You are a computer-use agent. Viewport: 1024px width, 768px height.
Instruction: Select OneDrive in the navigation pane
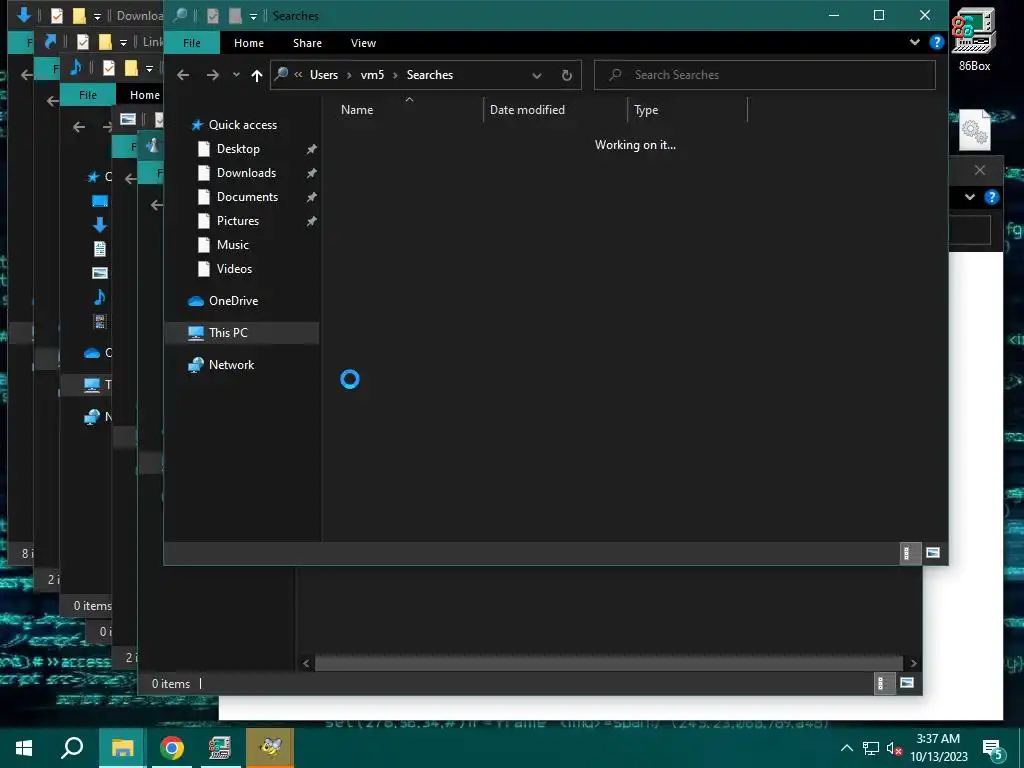233,301
